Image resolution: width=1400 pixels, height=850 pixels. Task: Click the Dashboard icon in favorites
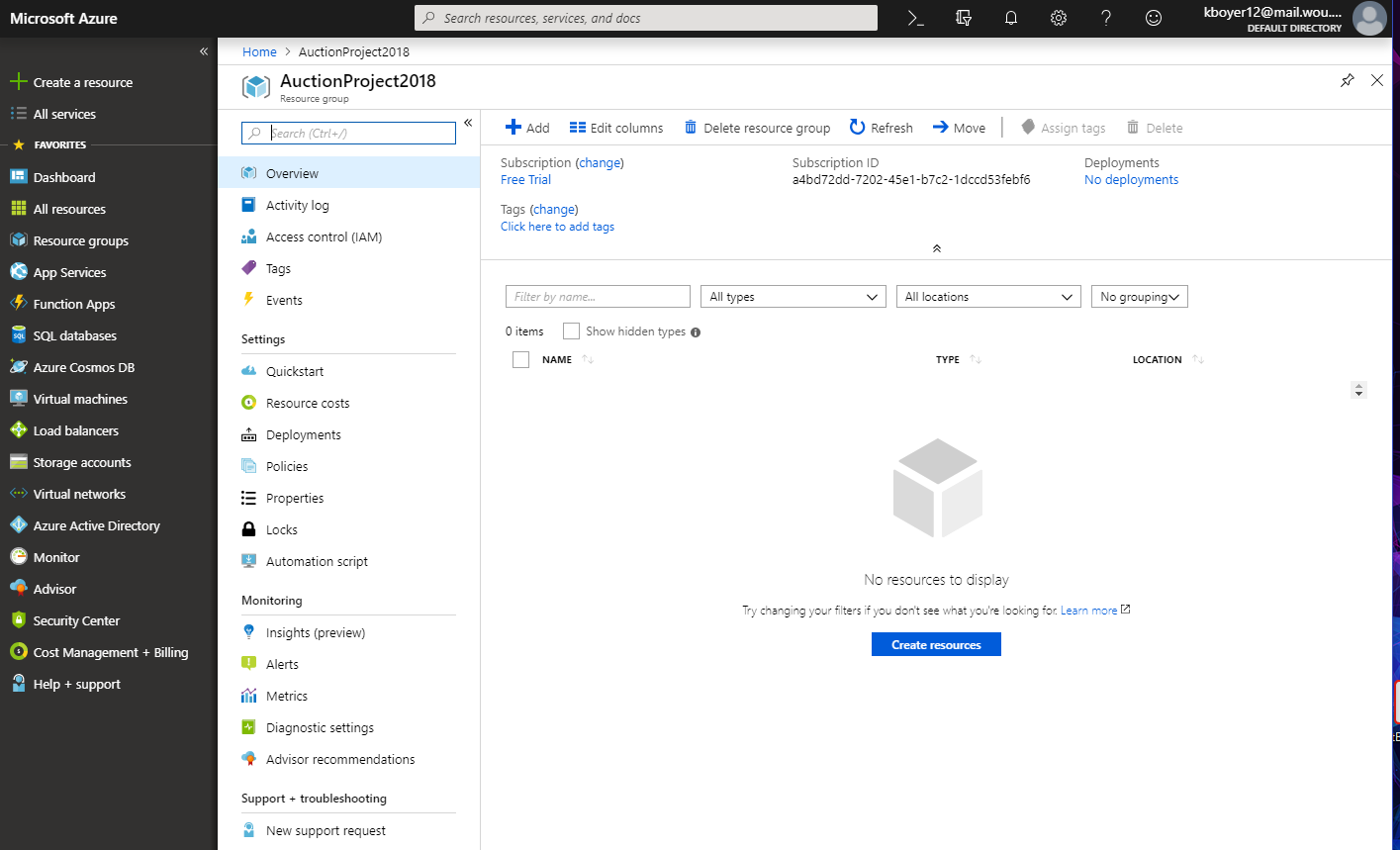18,177
